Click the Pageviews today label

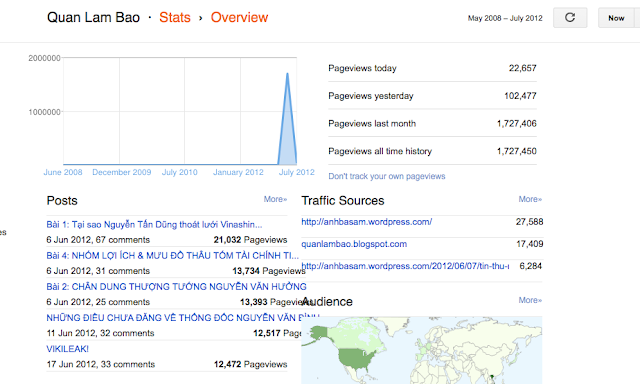tap(362, 68)
